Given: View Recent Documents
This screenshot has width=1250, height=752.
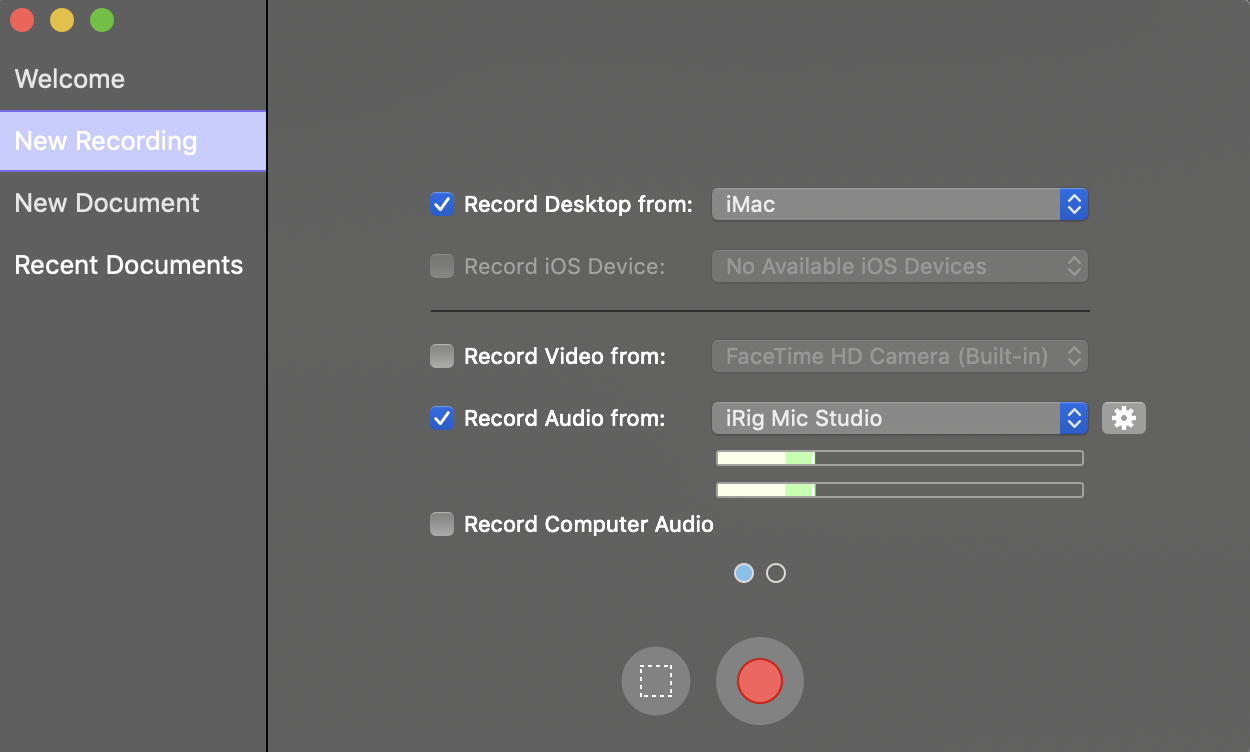Looking at the screenshot, I should coord(128,265).
